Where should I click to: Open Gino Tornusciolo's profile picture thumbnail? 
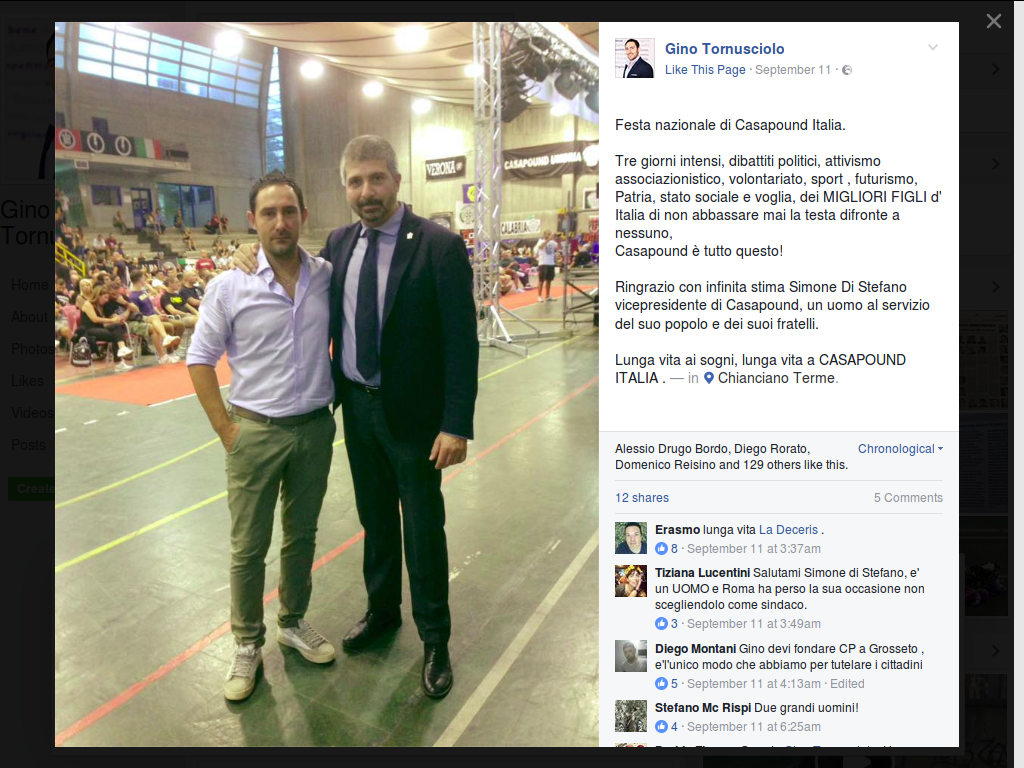(x=634, y=58)
